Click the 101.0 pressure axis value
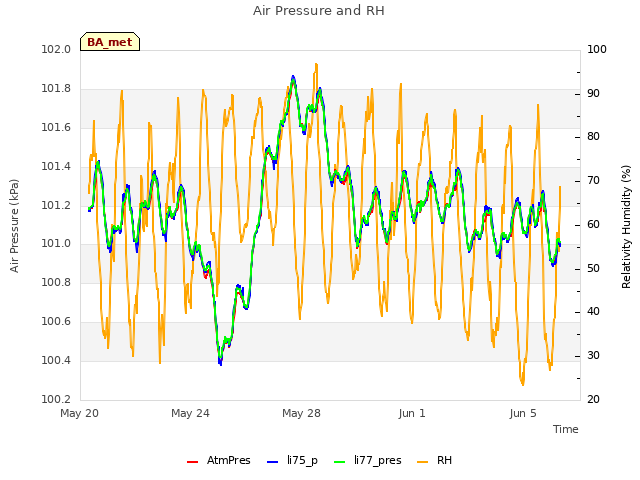 click(x=56, y=244)
